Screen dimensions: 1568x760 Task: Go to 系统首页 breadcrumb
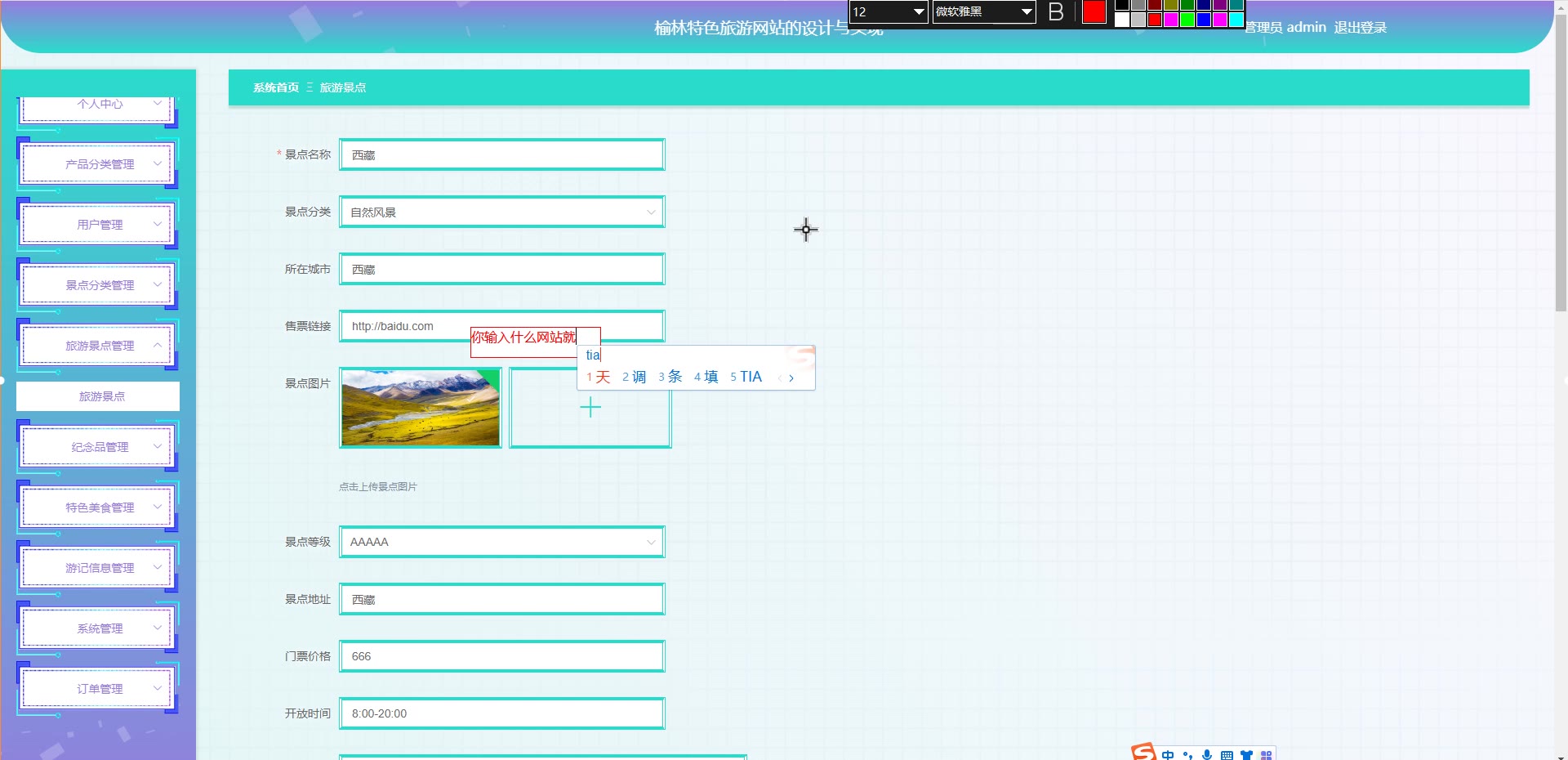(276, 87)
